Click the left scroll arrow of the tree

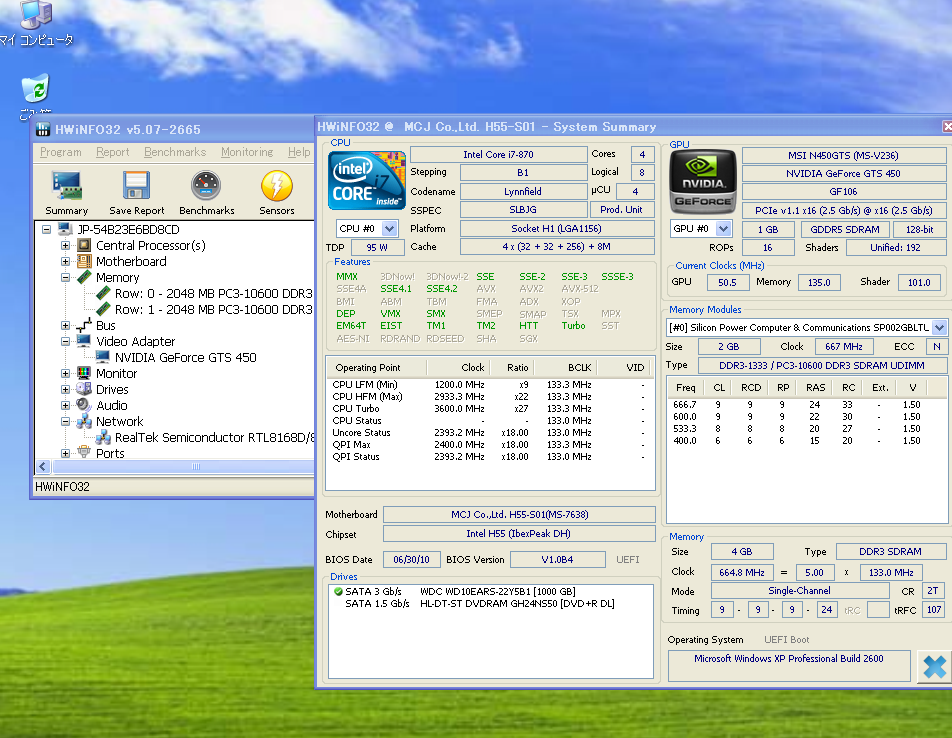click(43, 466)
